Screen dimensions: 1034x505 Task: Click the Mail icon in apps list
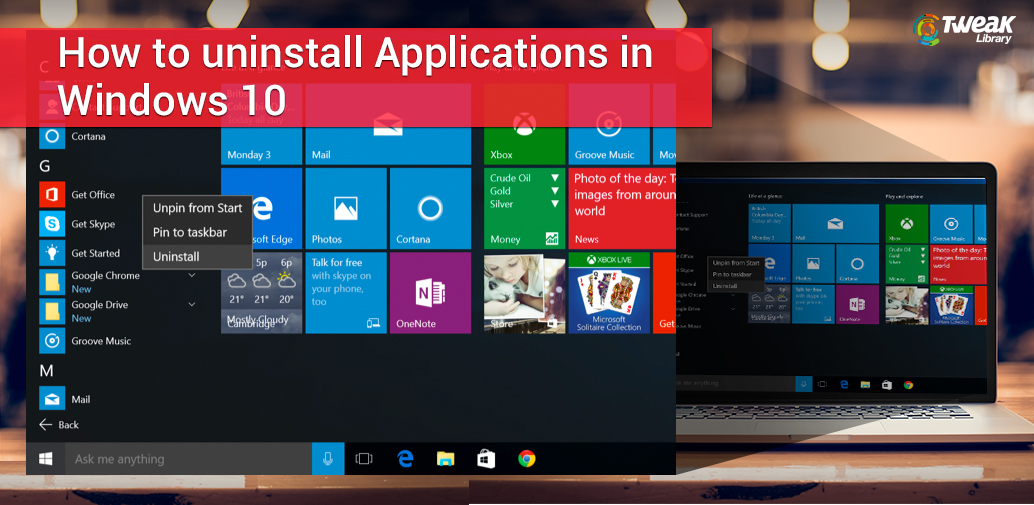(52, 399)
